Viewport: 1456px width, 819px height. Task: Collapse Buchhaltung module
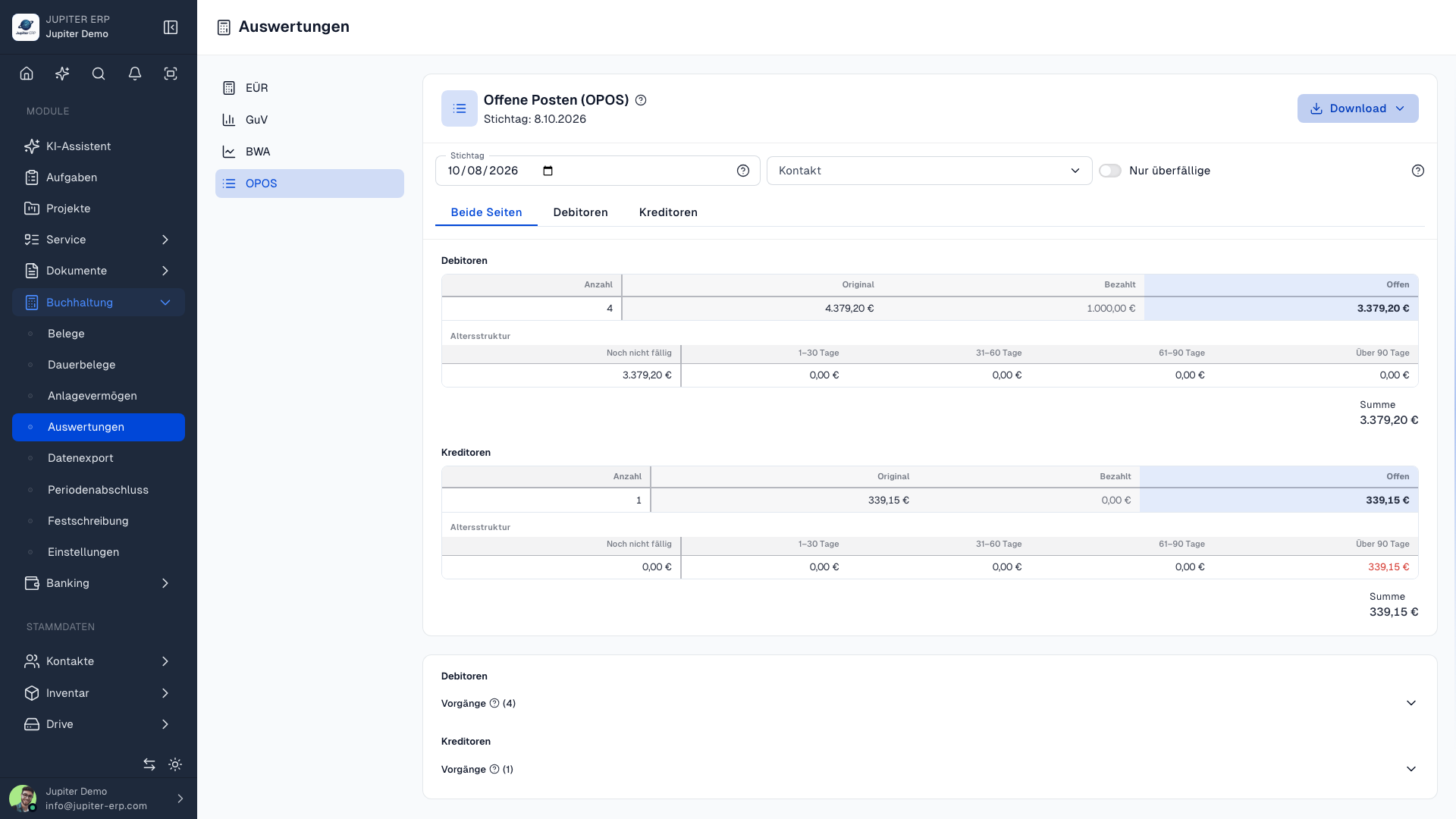[99, 303]
